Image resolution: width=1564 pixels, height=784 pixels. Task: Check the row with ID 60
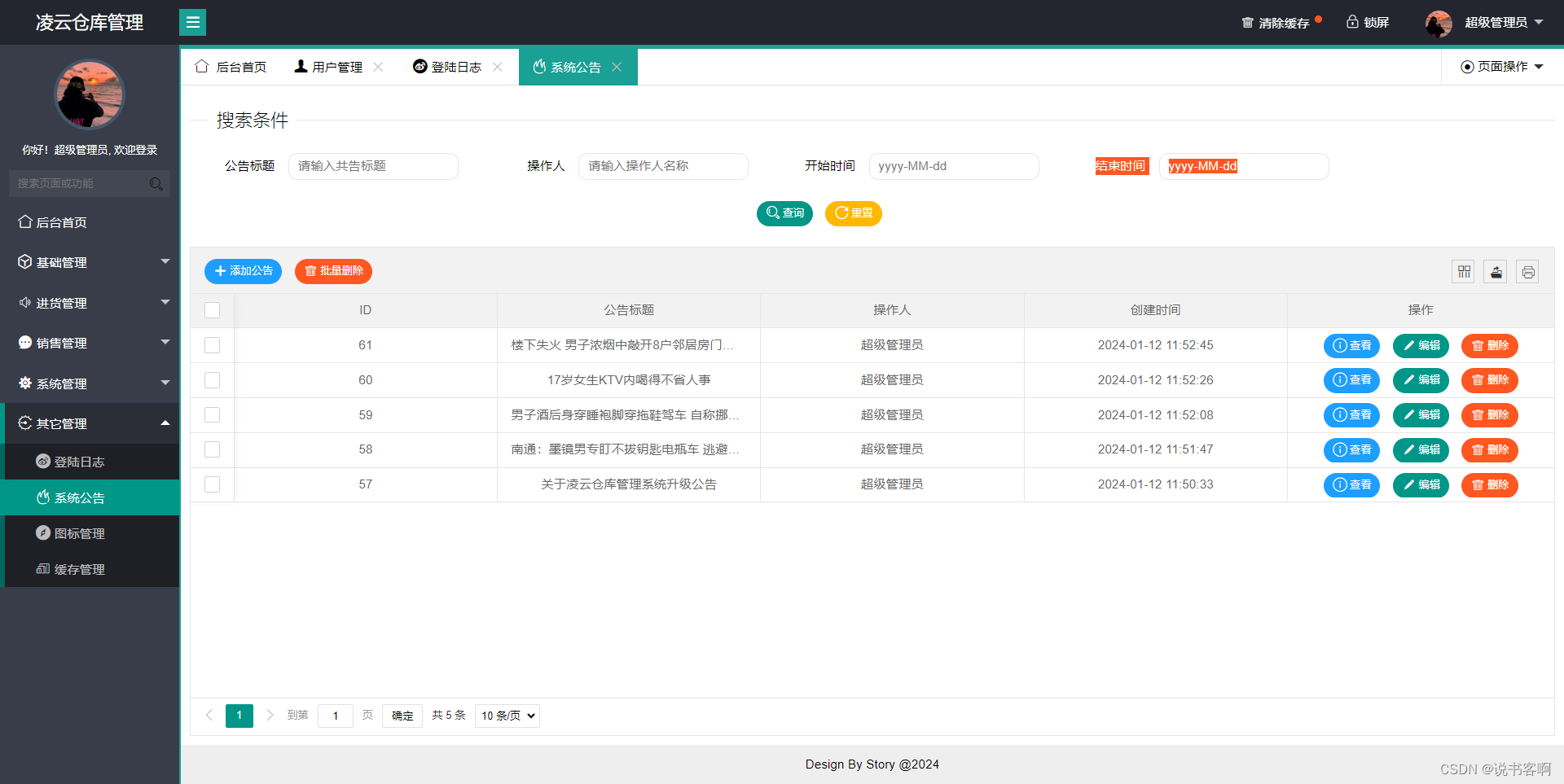pyautogui.click(x=213, y=380)
